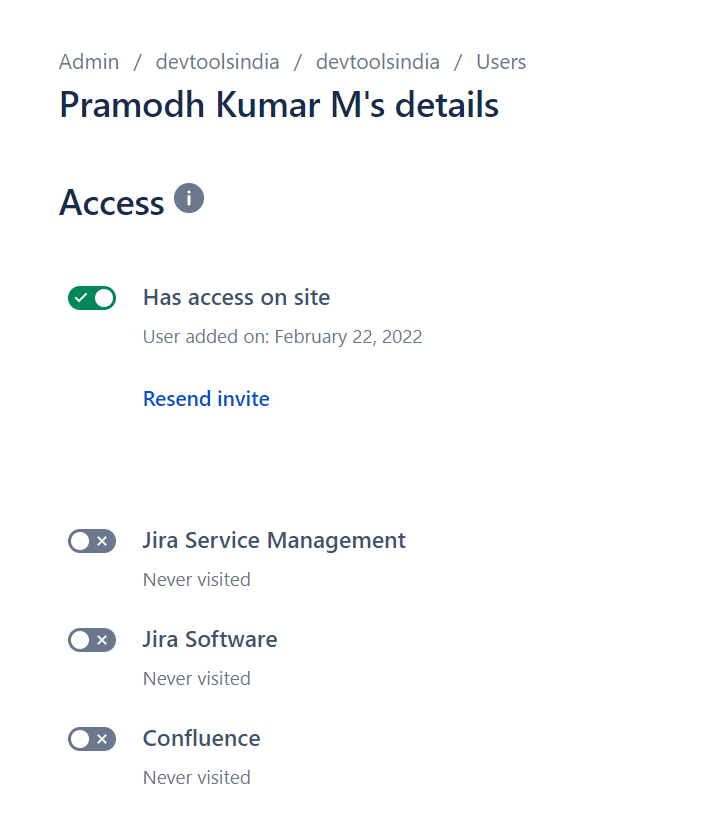Viewport: 726px width, 840px height.
Task: Click the Pramodh Kumar M's details heading
Action: 279,104
